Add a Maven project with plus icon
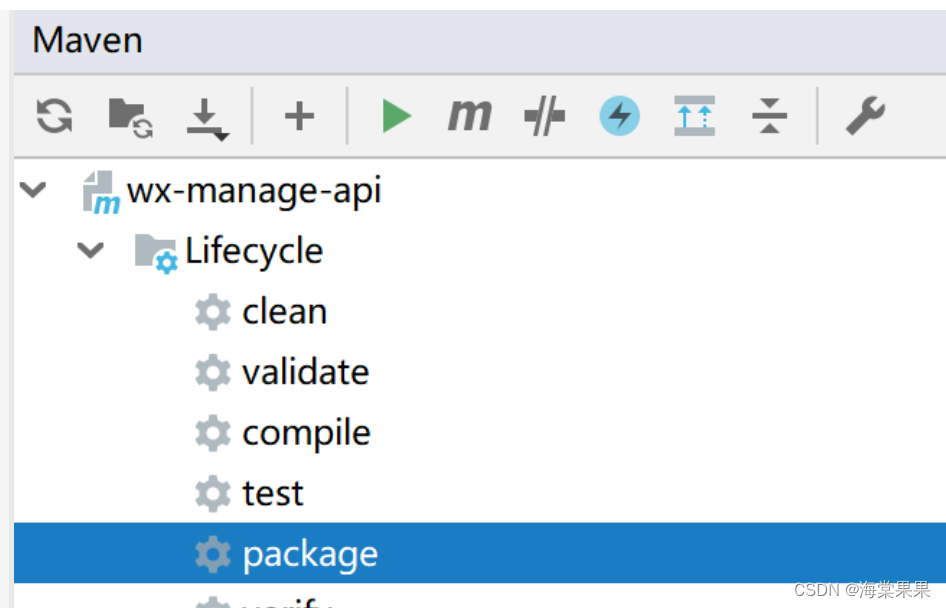 [299, 116]
